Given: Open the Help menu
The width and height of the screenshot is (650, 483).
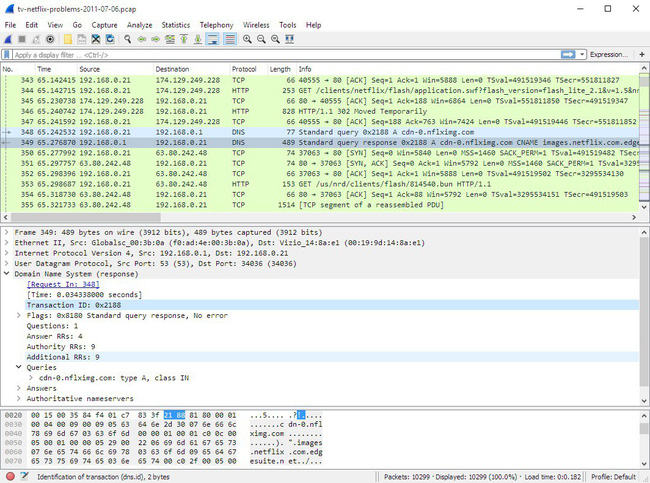Looking at the screenshot, I should [313, 25].
